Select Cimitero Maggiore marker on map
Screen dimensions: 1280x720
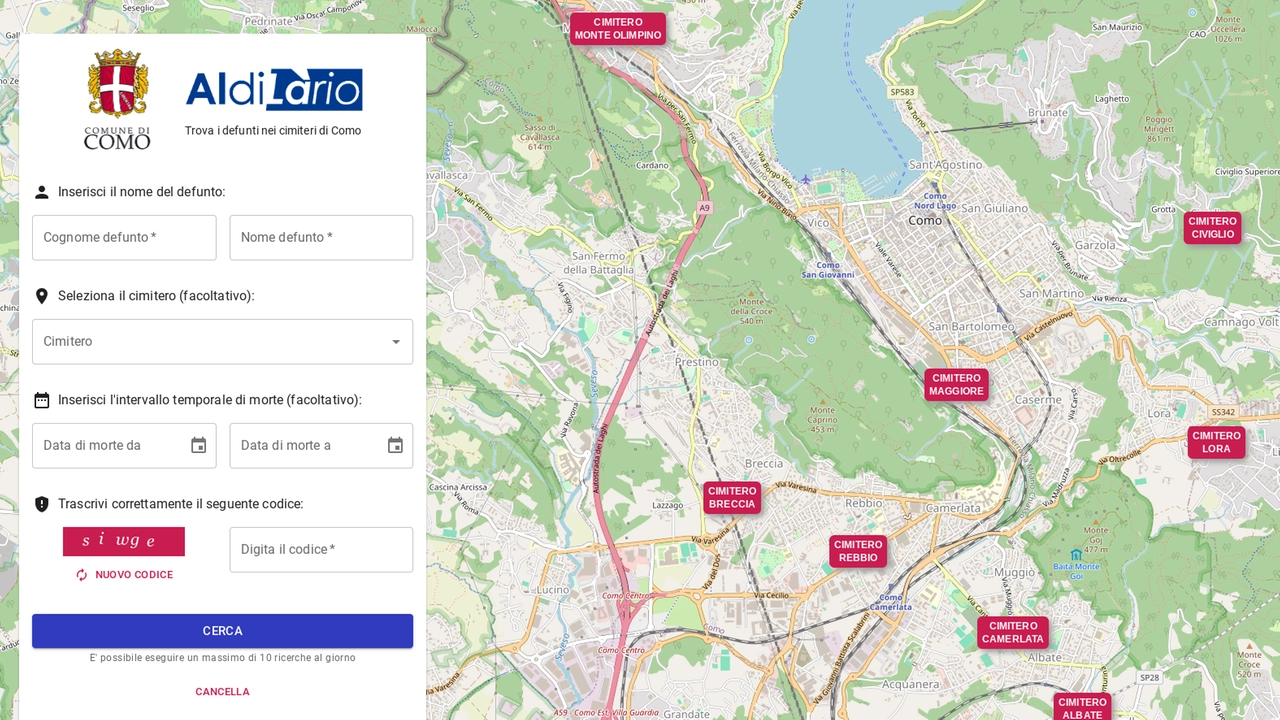click(x=956, y=385)
